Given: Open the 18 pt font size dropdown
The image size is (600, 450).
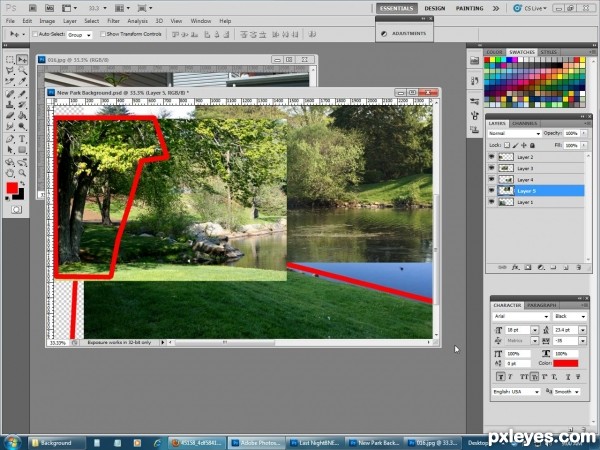Looking at the screenshot, I should 535,330.
